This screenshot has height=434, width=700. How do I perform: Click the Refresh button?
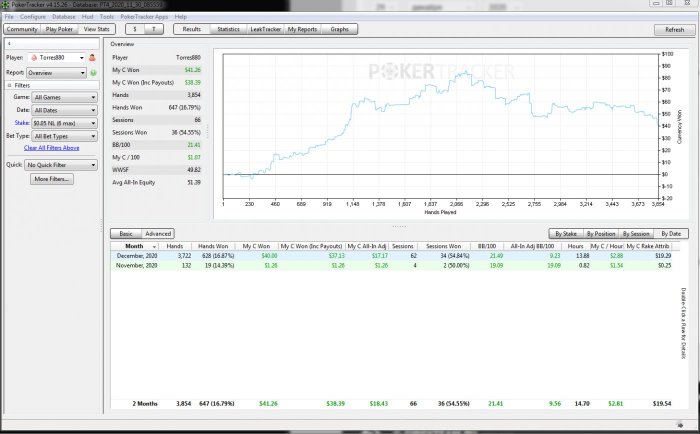click(675, 30)
